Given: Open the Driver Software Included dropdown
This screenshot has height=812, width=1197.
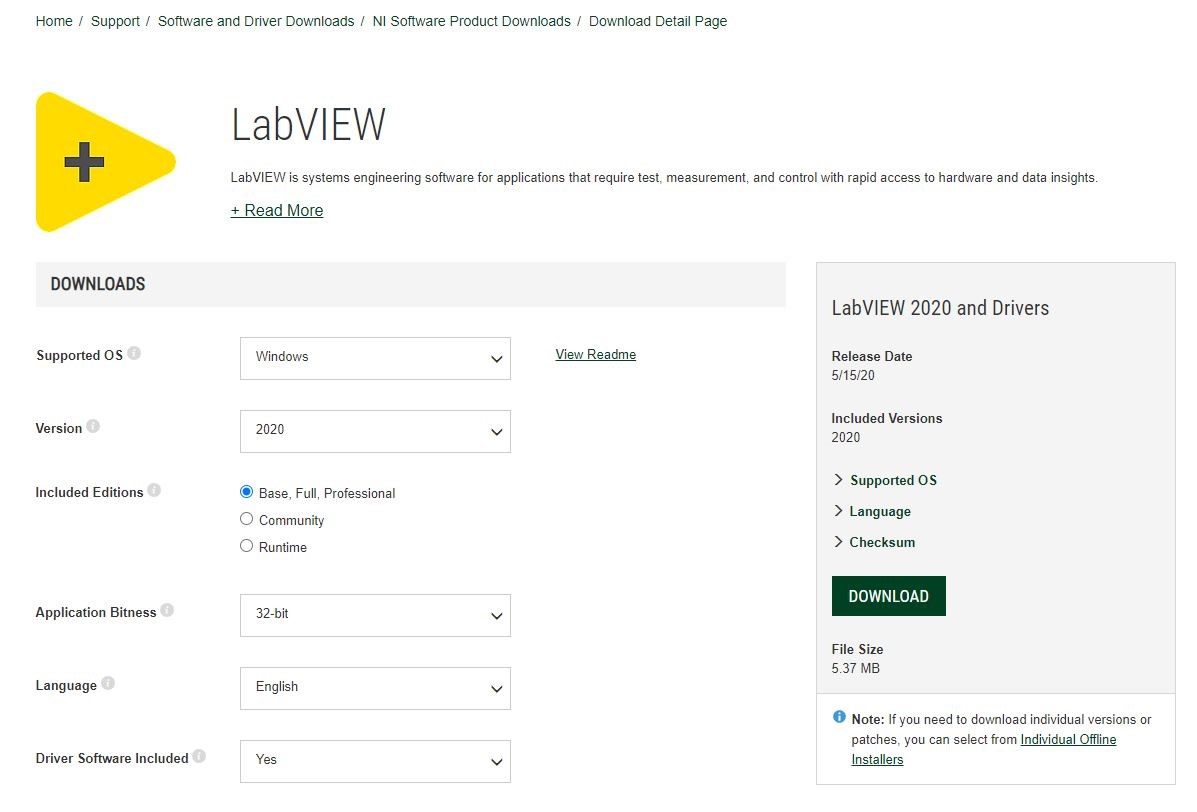Looking at the screenshot, I should pos(375,761).
